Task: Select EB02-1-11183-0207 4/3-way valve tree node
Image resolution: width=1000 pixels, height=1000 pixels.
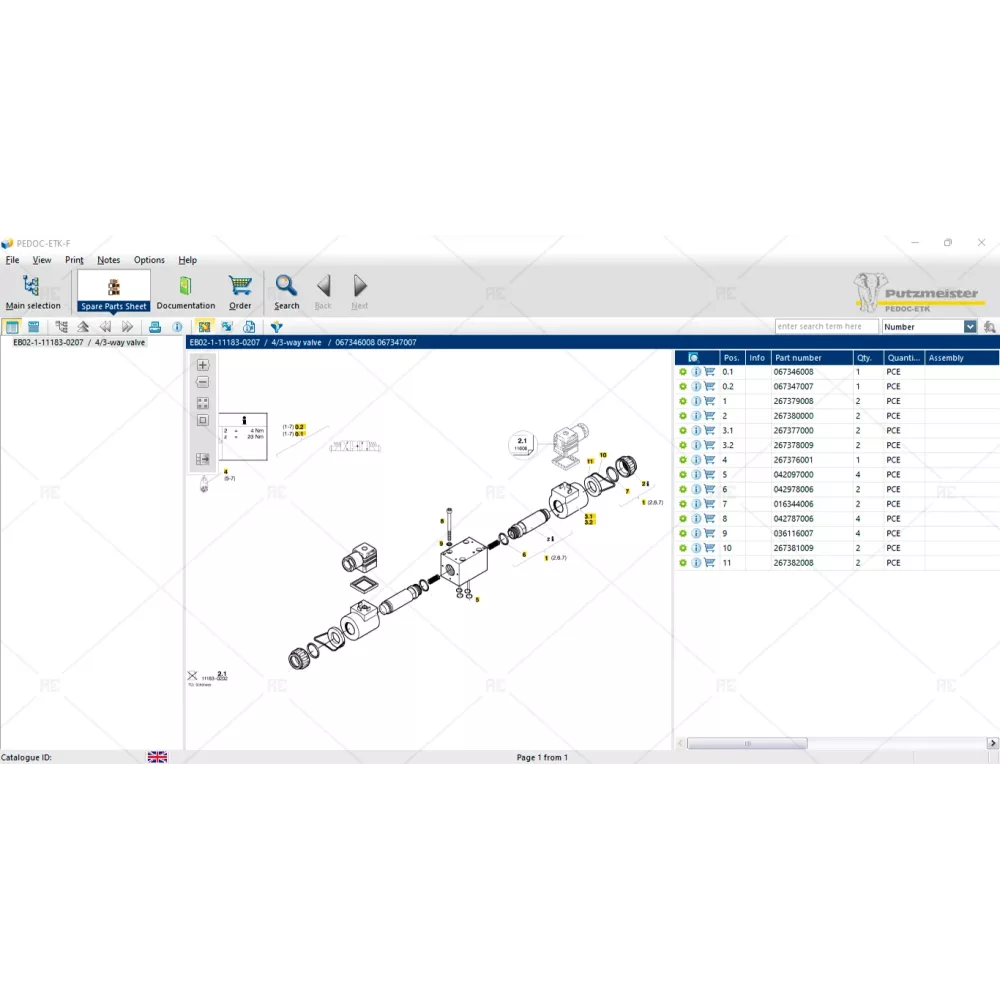Action: click(79, 343)
